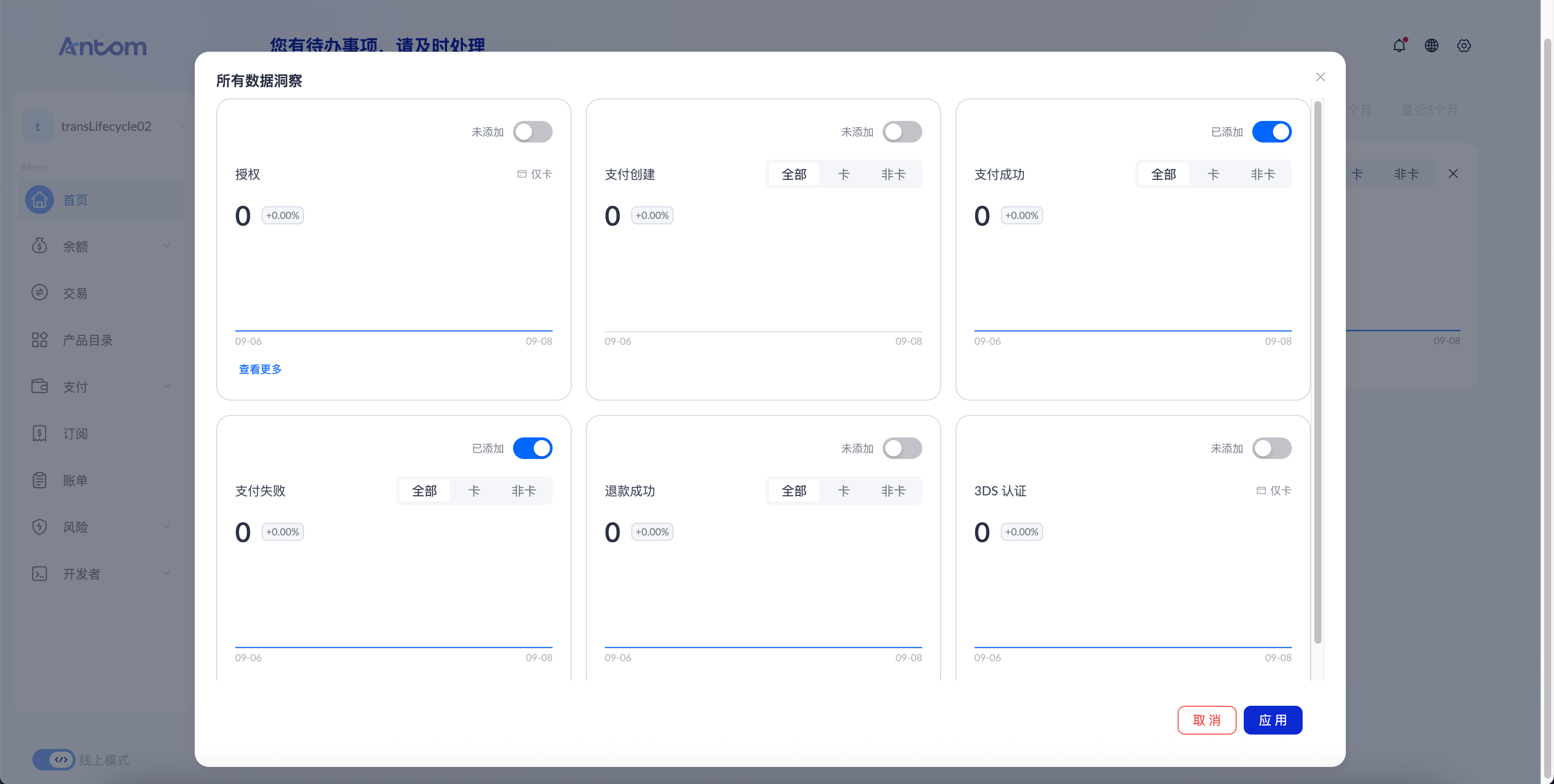Select 全部 tab in 支付失败 card
The height and width of the screenshot is (784, 1554).
(424, 491)
